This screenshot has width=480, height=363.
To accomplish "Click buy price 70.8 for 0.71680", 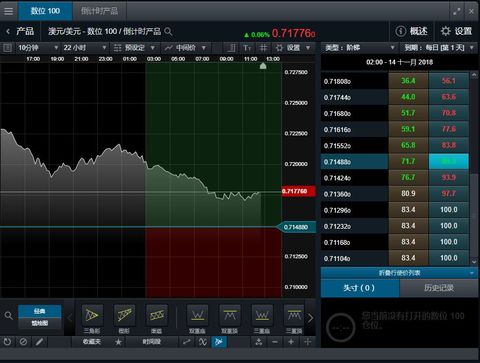I will pyautogui.click(x=449, y=113).
